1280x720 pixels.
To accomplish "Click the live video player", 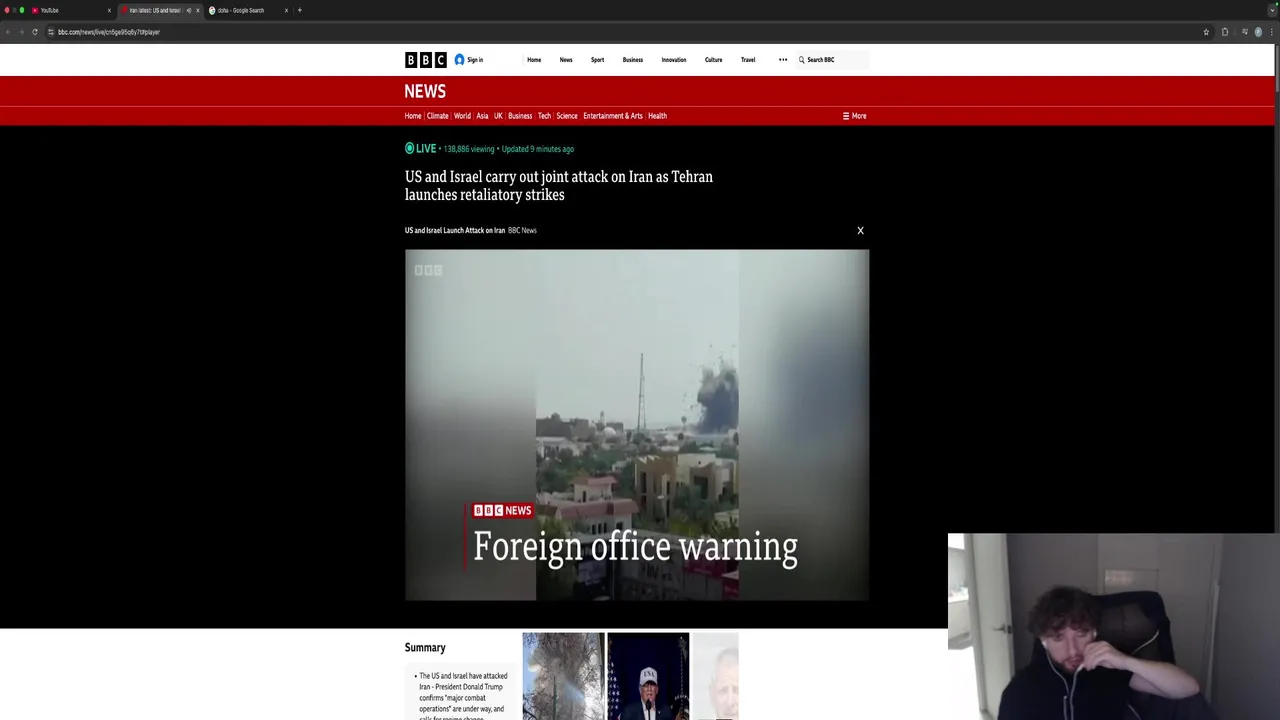I will 637,425.
